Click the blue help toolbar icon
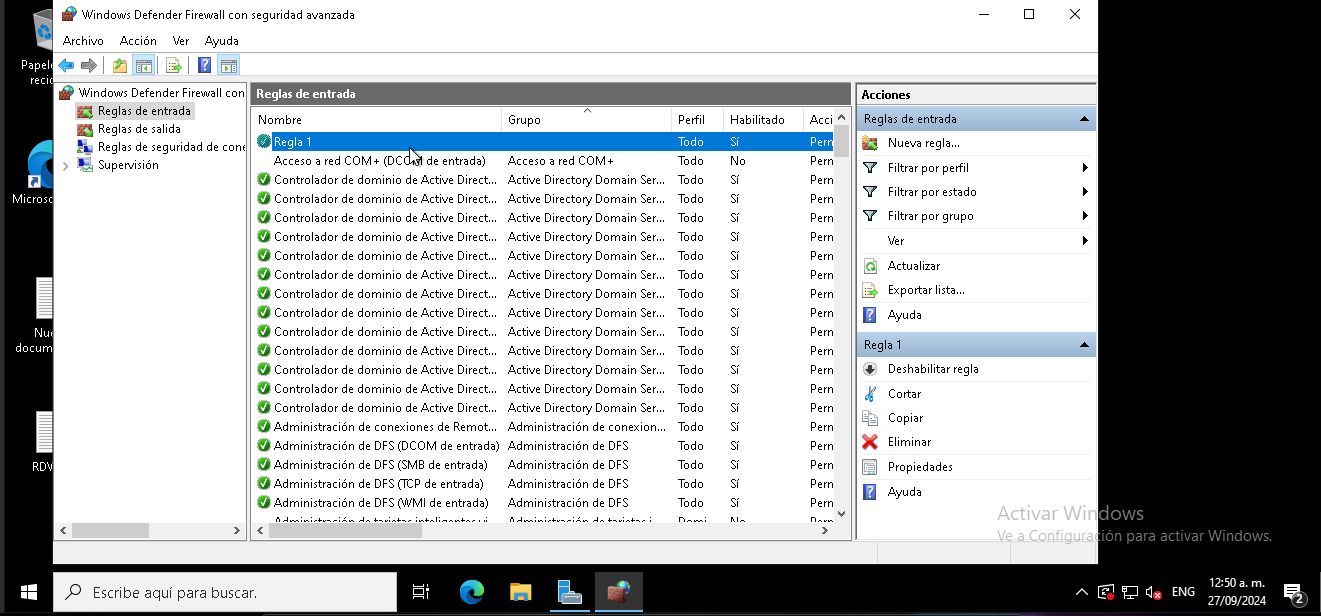The image size is (1321, 616). 204,66
